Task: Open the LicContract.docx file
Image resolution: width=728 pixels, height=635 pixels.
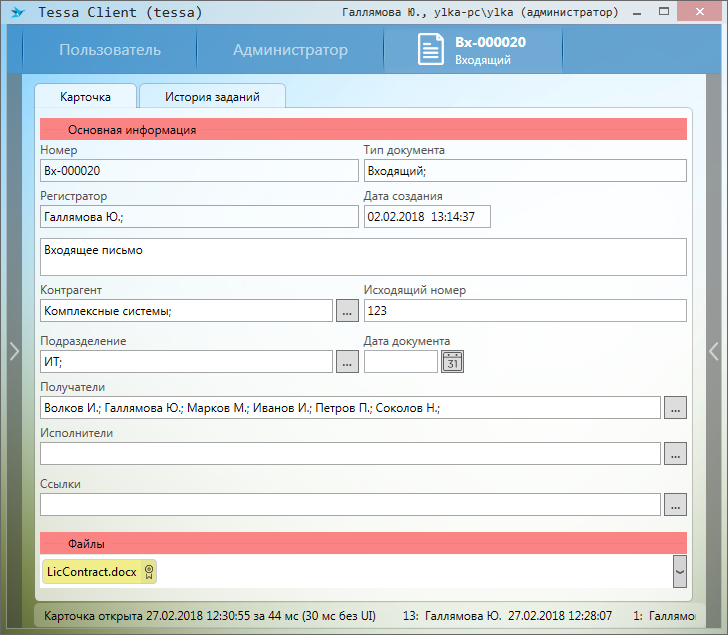Action: (x=92, y=572)
